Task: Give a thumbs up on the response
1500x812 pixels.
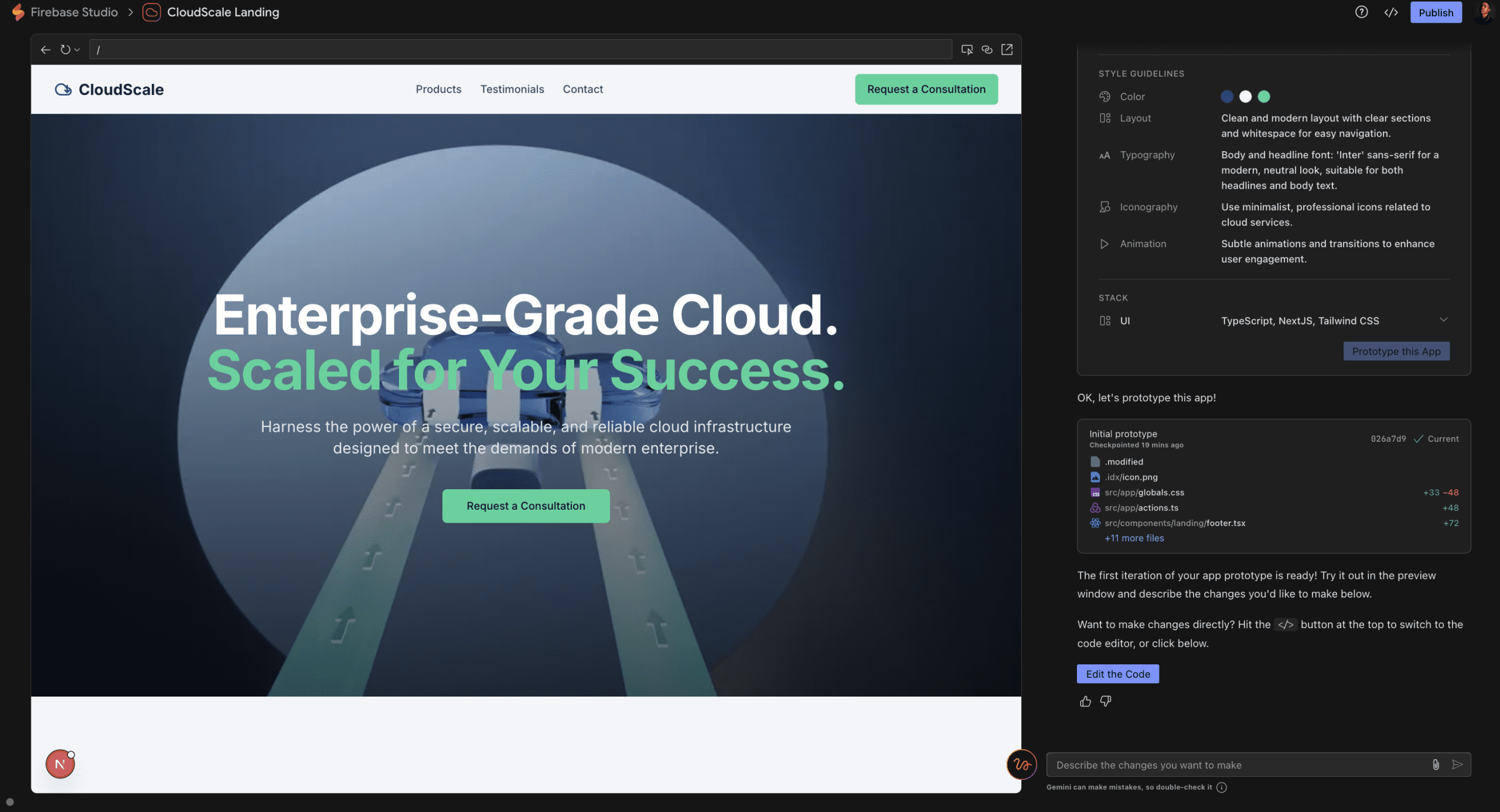Action: pos(1085,701)
